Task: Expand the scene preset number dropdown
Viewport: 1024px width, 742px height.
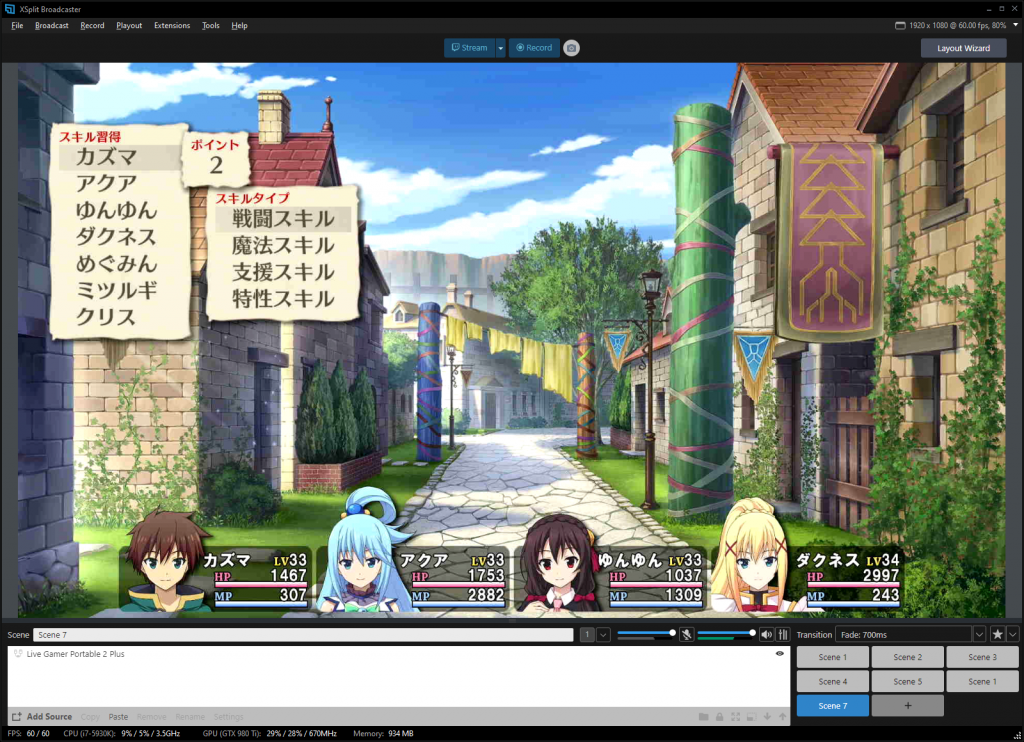Action: (x=603, y=634)
